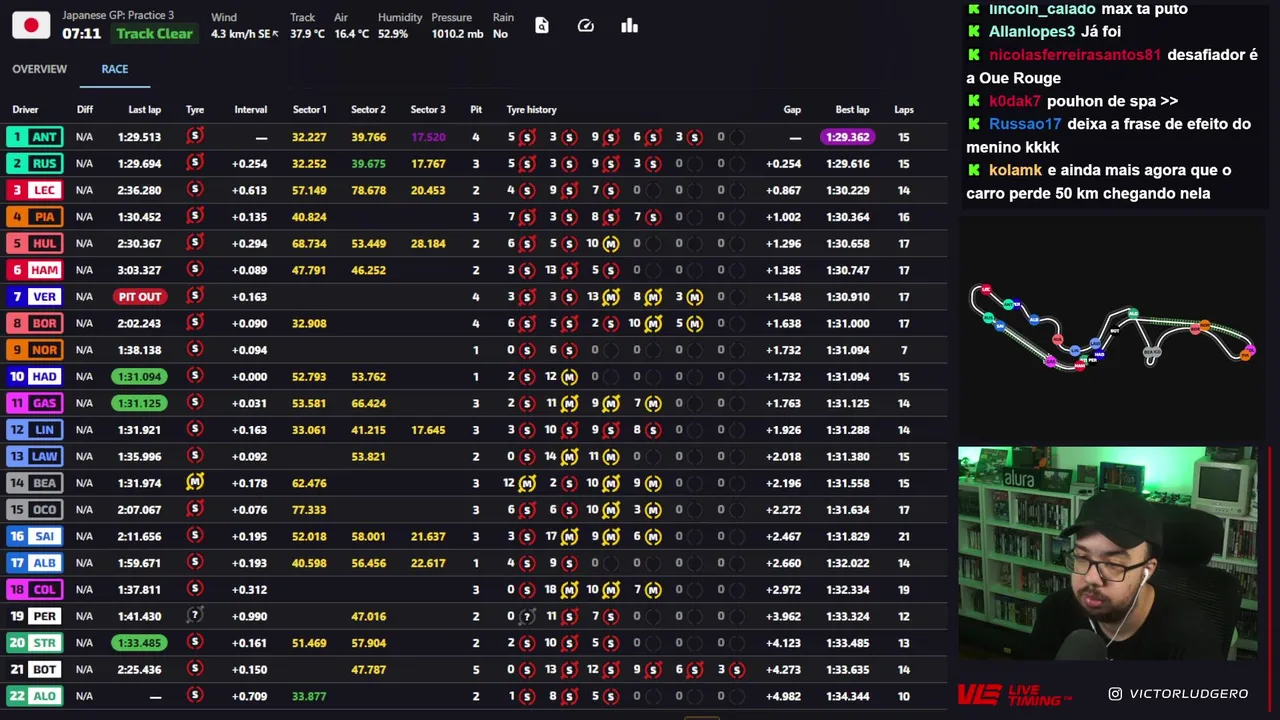Viewport: 1280px width, 720px height.
Task: Click the VICTORLUDGERO handle text
Action: (x=1189, y=693)
